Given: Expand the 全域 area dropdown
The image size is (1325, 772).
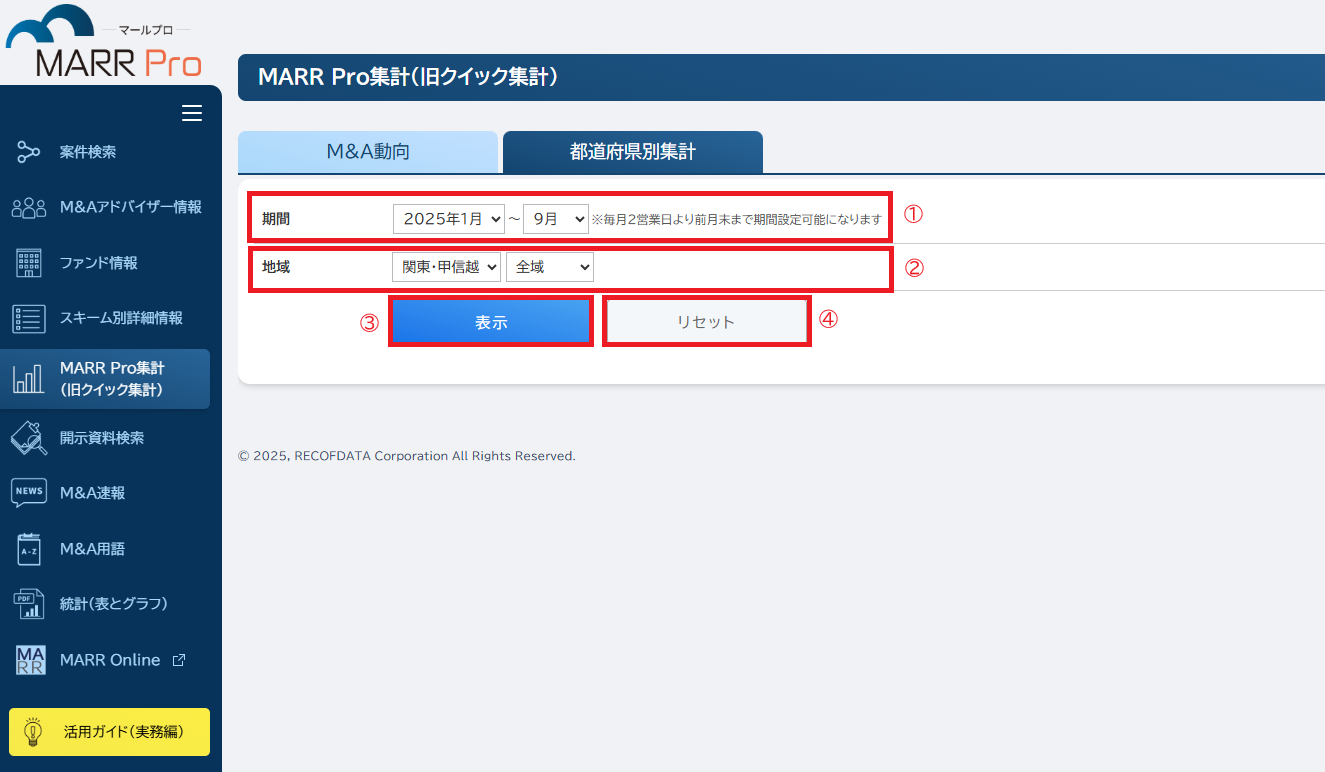Looking at the screenshot, I should pyautogui.click(x=550, y=267).
